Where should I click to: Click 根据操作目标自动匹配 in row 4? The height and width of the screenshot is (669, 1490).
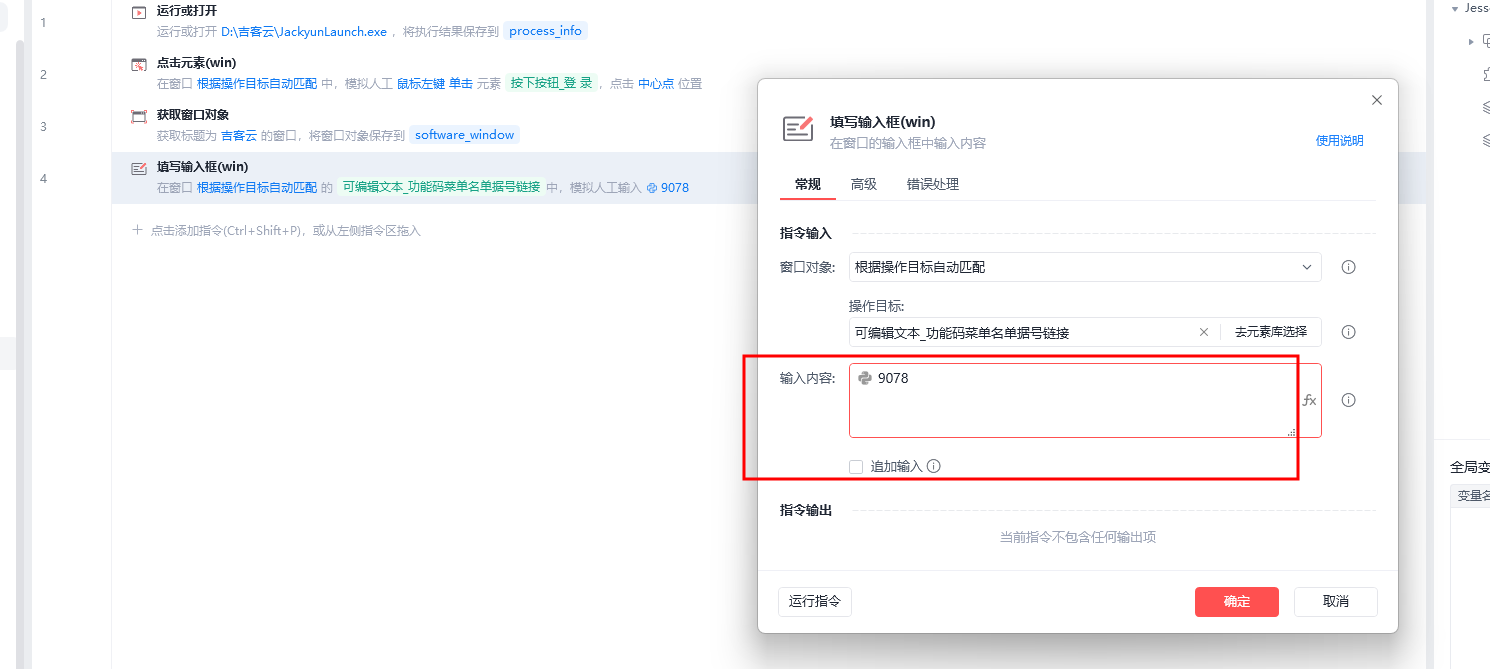click(257, 187)
